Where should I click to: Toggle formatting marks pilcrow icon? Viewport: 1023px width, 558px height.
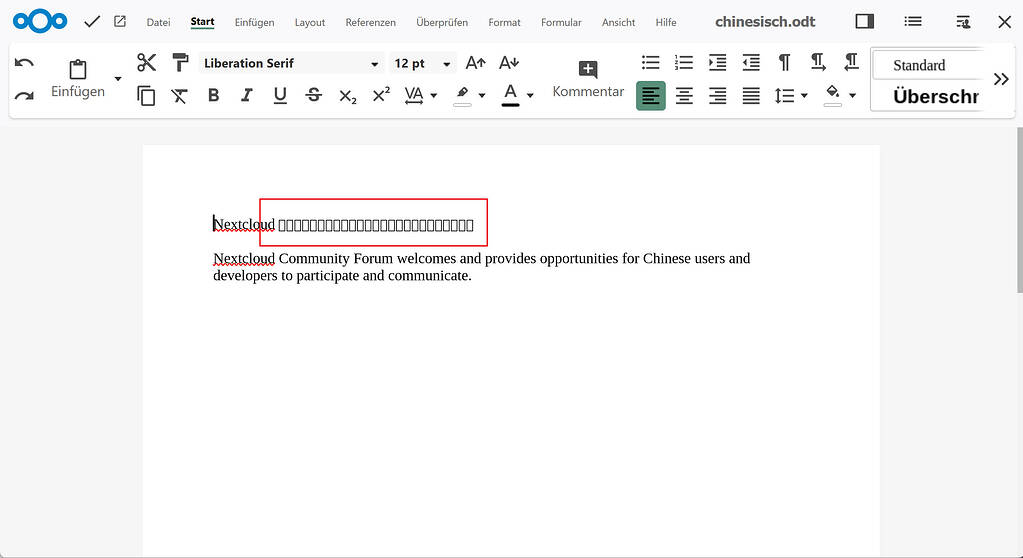click(x=785, y=63)
